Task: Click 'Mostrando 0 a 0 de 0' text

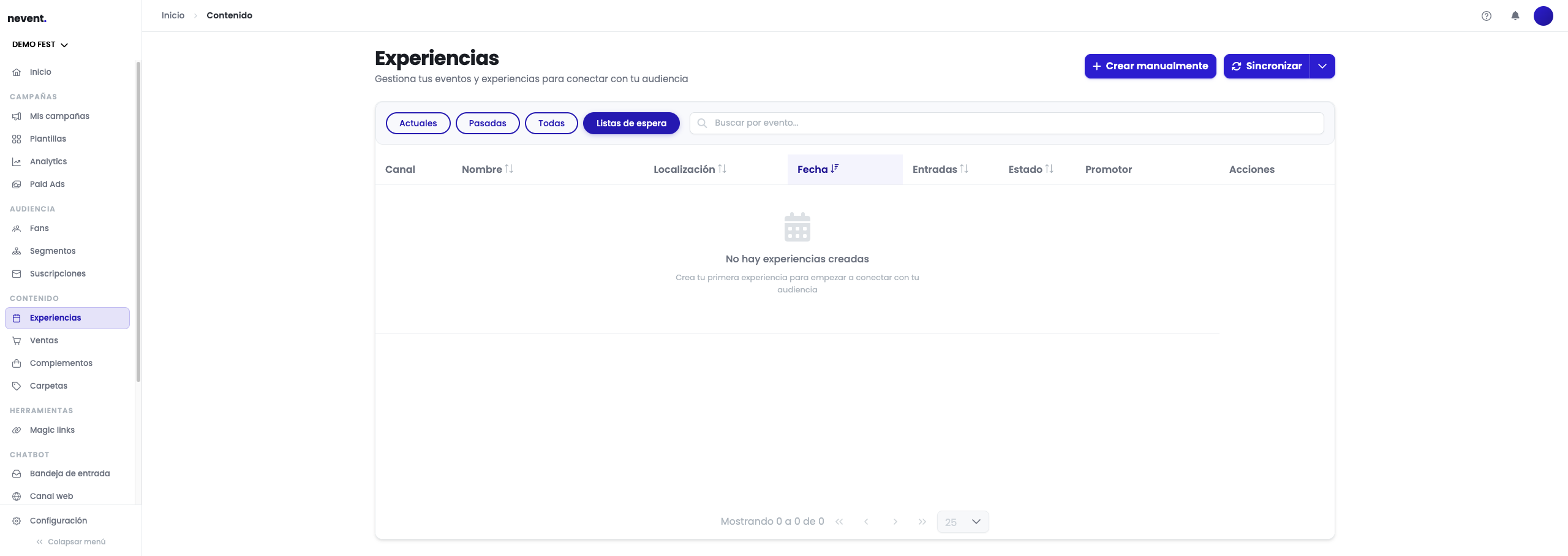Action: tap(772, 522)
